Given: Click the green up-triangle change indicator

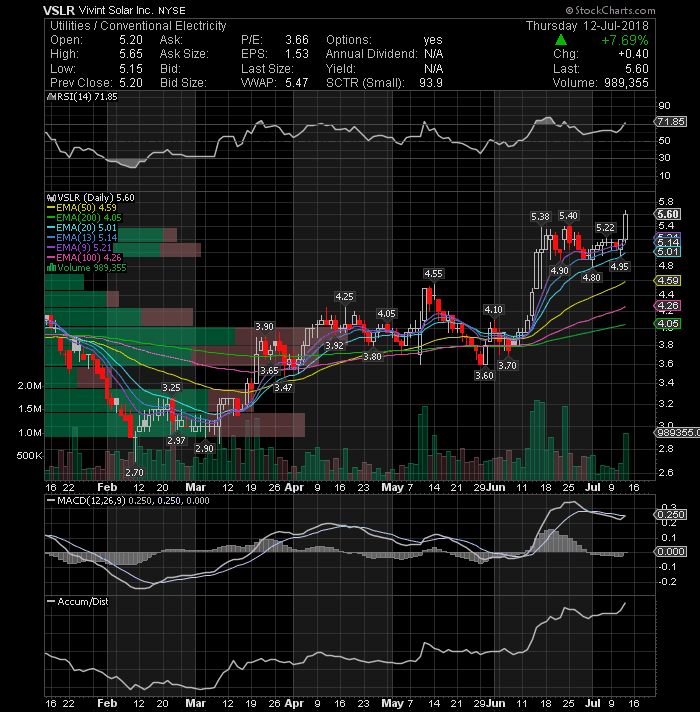Looking at the screenshot, I should (561, 40).
